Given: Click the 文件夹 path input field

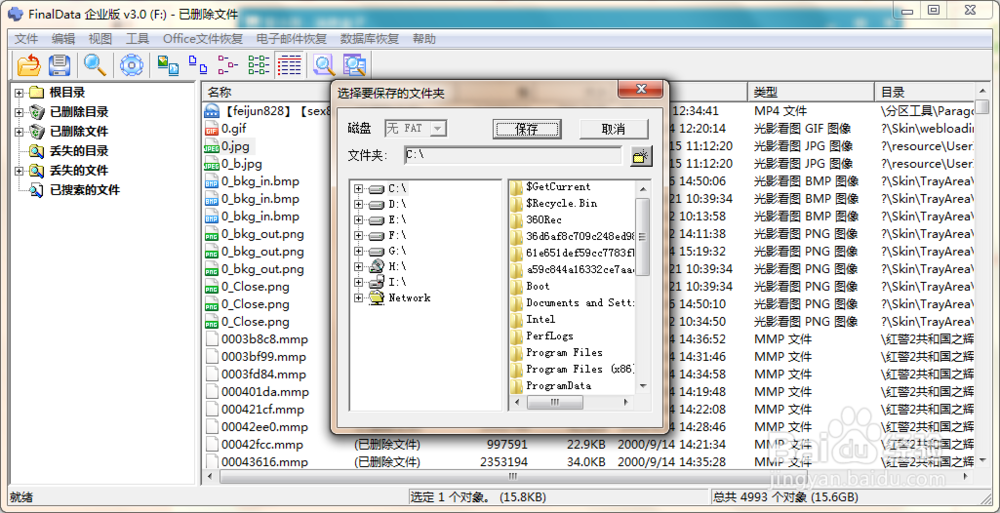Looking at the screenshot, I should point(513,155).
